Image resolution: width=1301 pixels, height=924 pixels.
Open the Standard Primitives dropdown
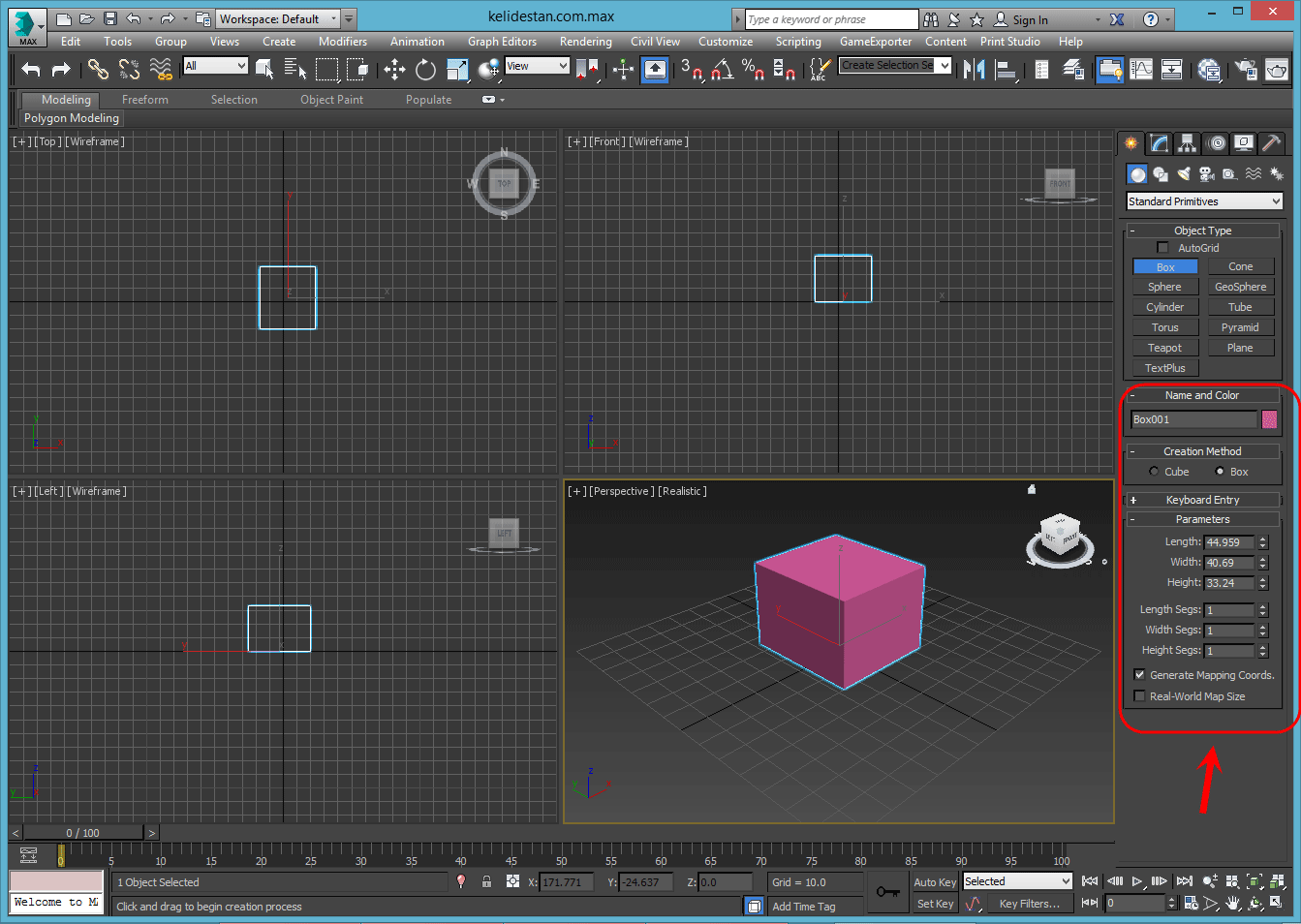1204,201
